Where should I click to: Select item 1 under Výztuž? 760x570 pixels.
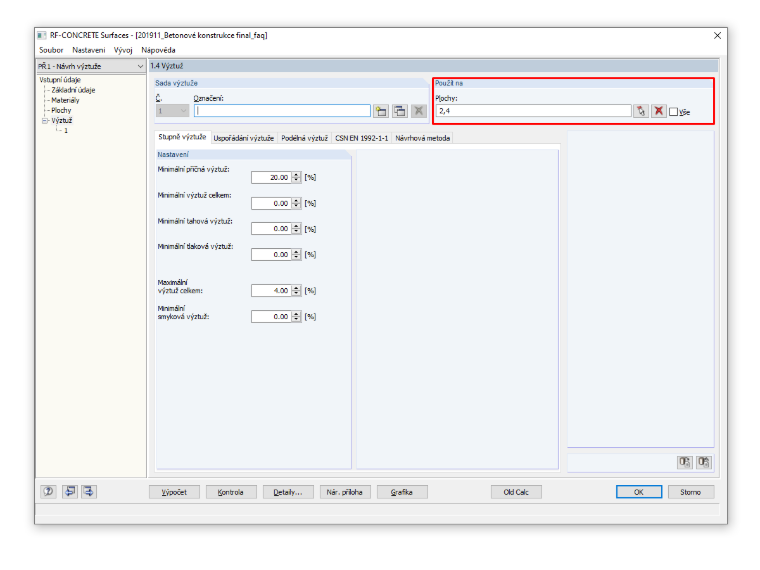click(66, 131)
